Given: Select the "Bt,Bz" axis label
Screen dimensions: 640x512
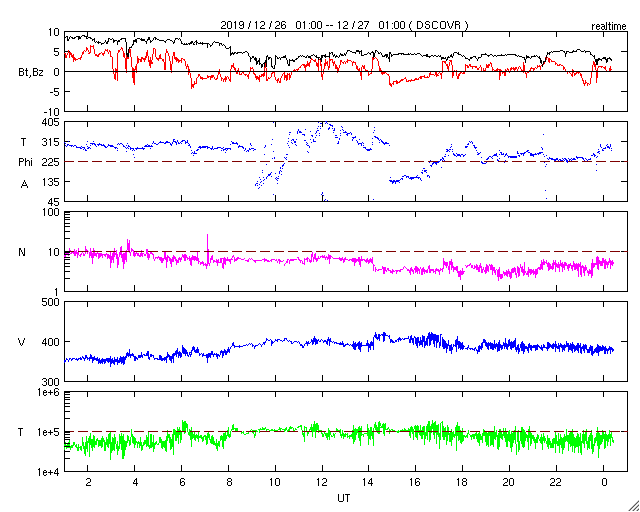Looking at the screenshot, I should click(x=31, y=73).
